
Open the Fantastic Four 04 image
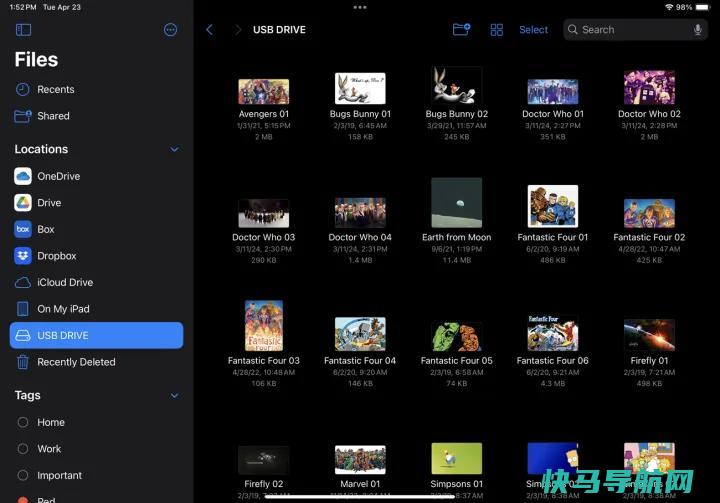point(360,334)
